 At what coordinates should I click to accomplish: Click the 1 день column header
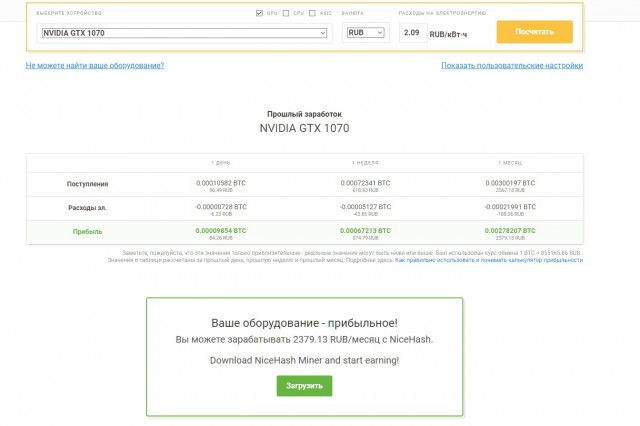point(221,163)
